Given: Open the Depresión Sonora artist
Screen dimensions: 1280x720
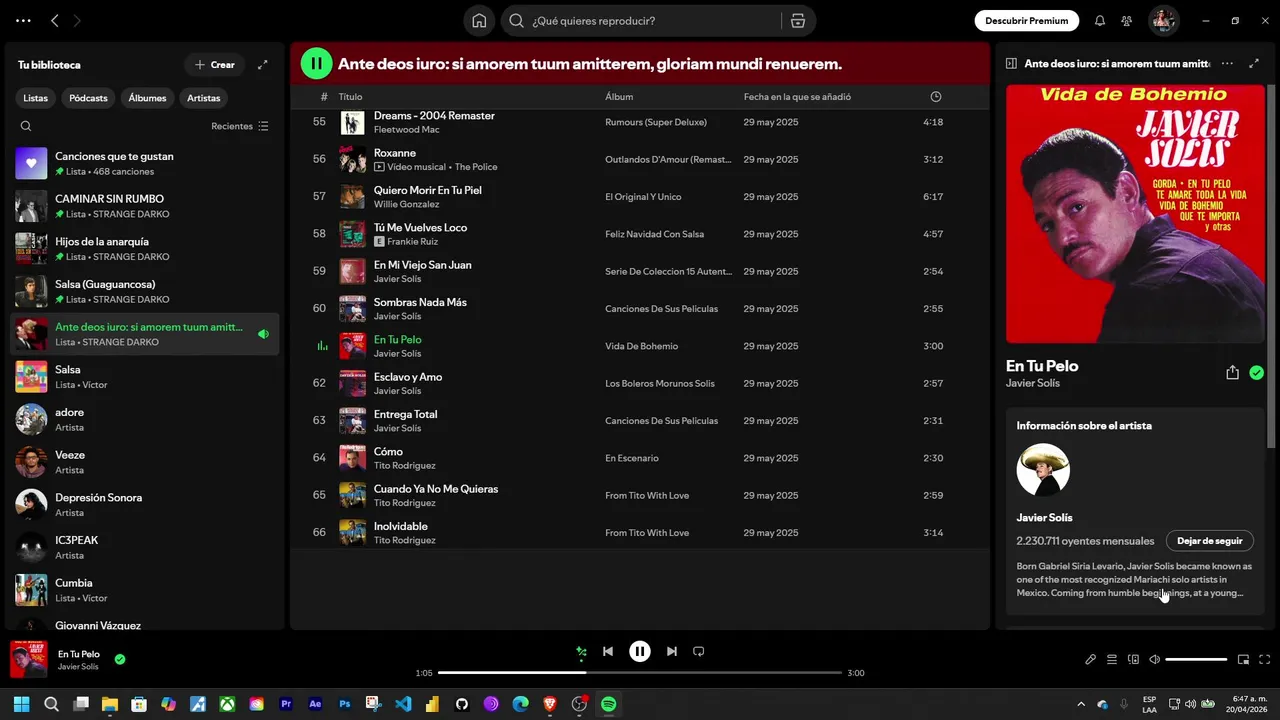Looking at the screenshot, I should coord(145,505).
